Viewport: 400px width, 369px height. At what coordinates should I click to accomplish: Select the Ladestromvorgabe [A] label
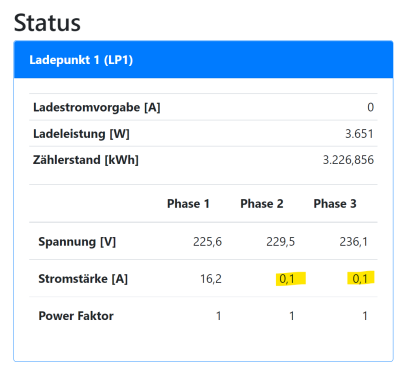97,107
